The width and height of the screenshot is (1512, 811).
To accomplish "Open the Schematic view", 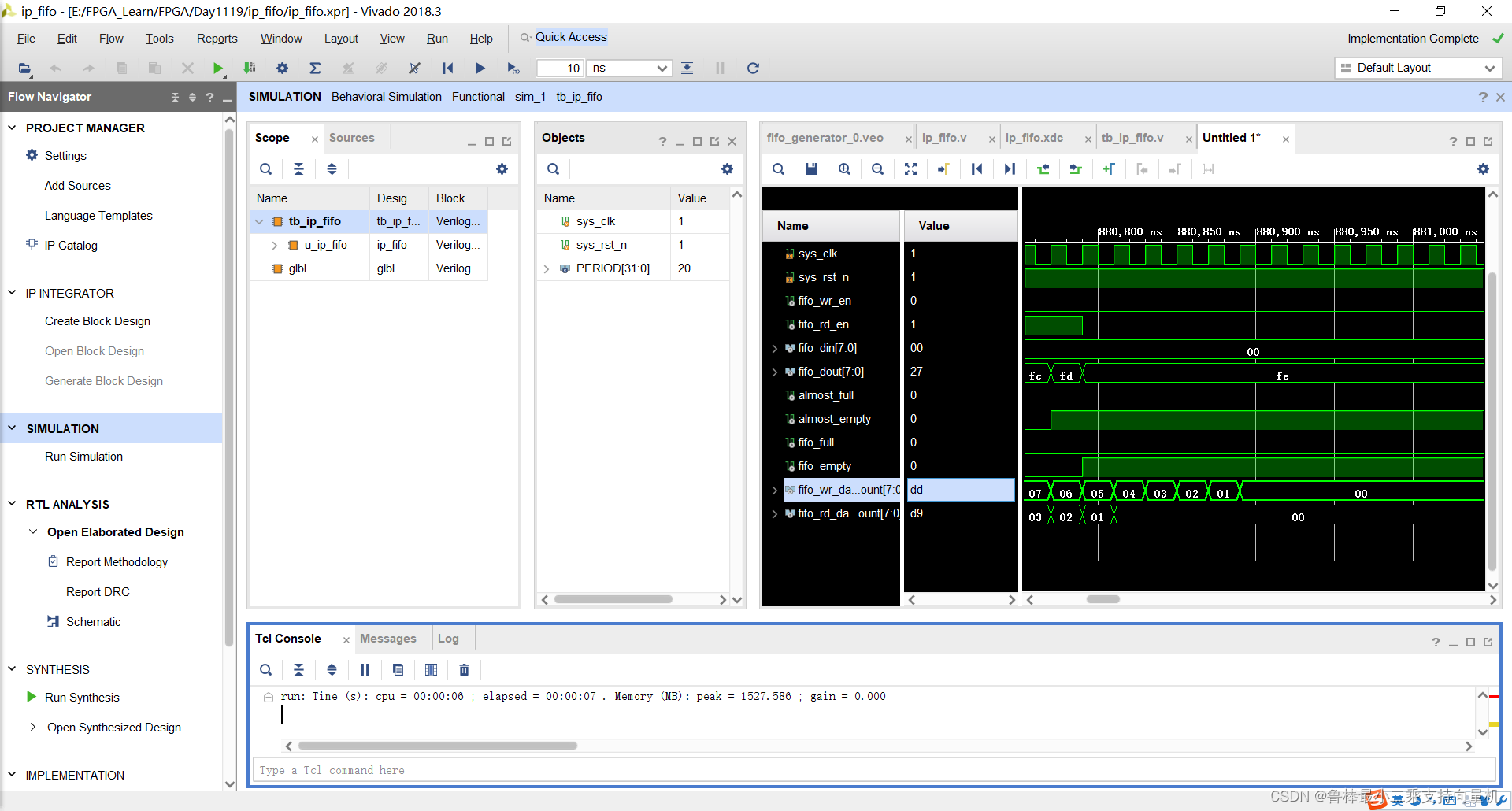I will pos(93,622).
